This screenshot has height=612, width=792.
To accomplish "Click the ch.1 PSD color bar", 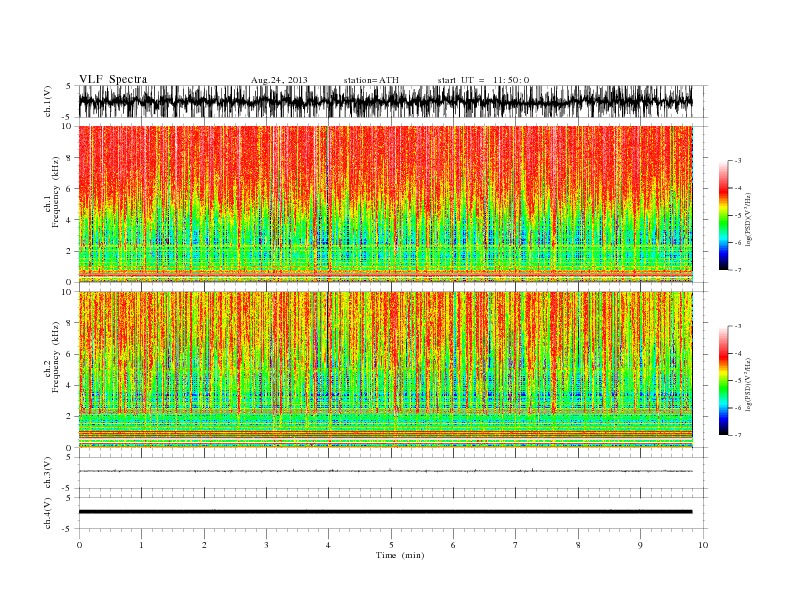I will pyautogui.click(x=723, y=215).
